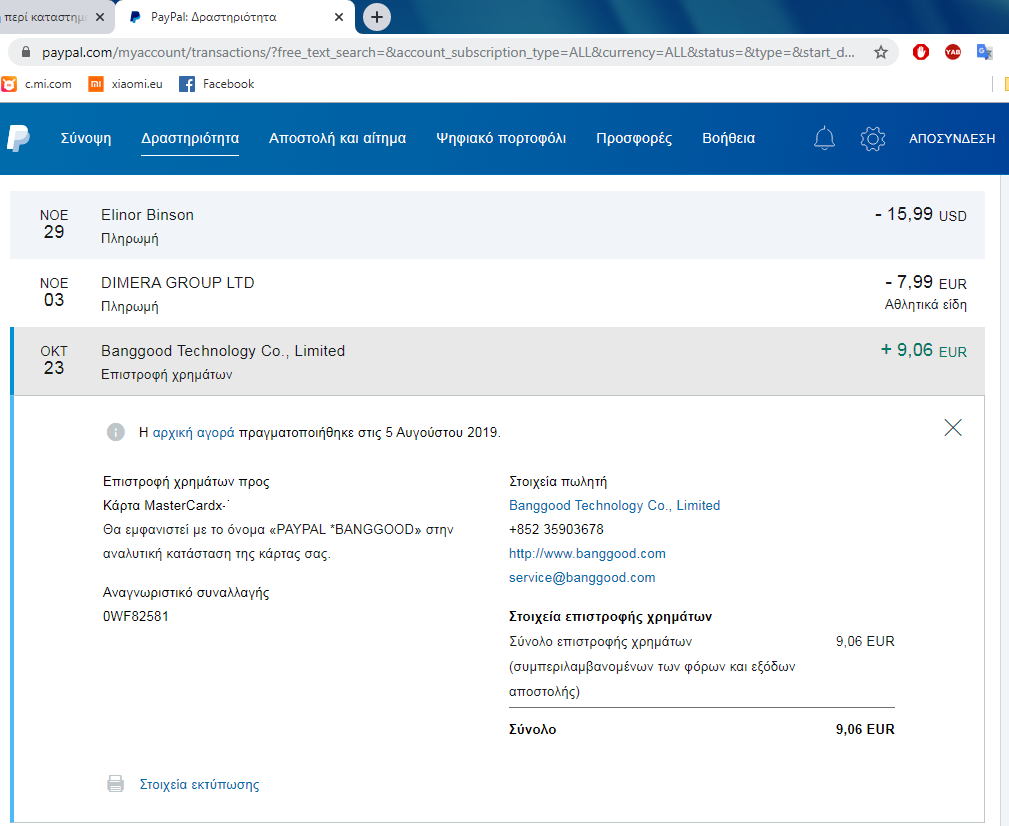Click ΑΠΟΣΥΝΔΕΣΗ to log out
Viewport: 1009px width, 826px height.
click(x=951, y=139)
